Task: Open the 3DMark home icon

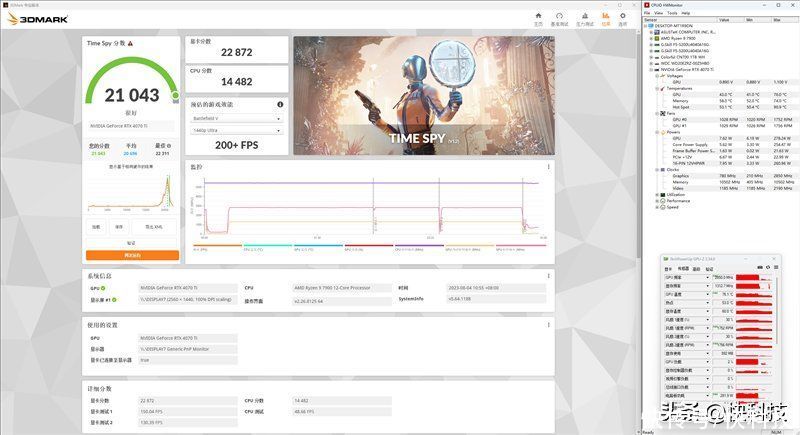Action: coord(538,16)
